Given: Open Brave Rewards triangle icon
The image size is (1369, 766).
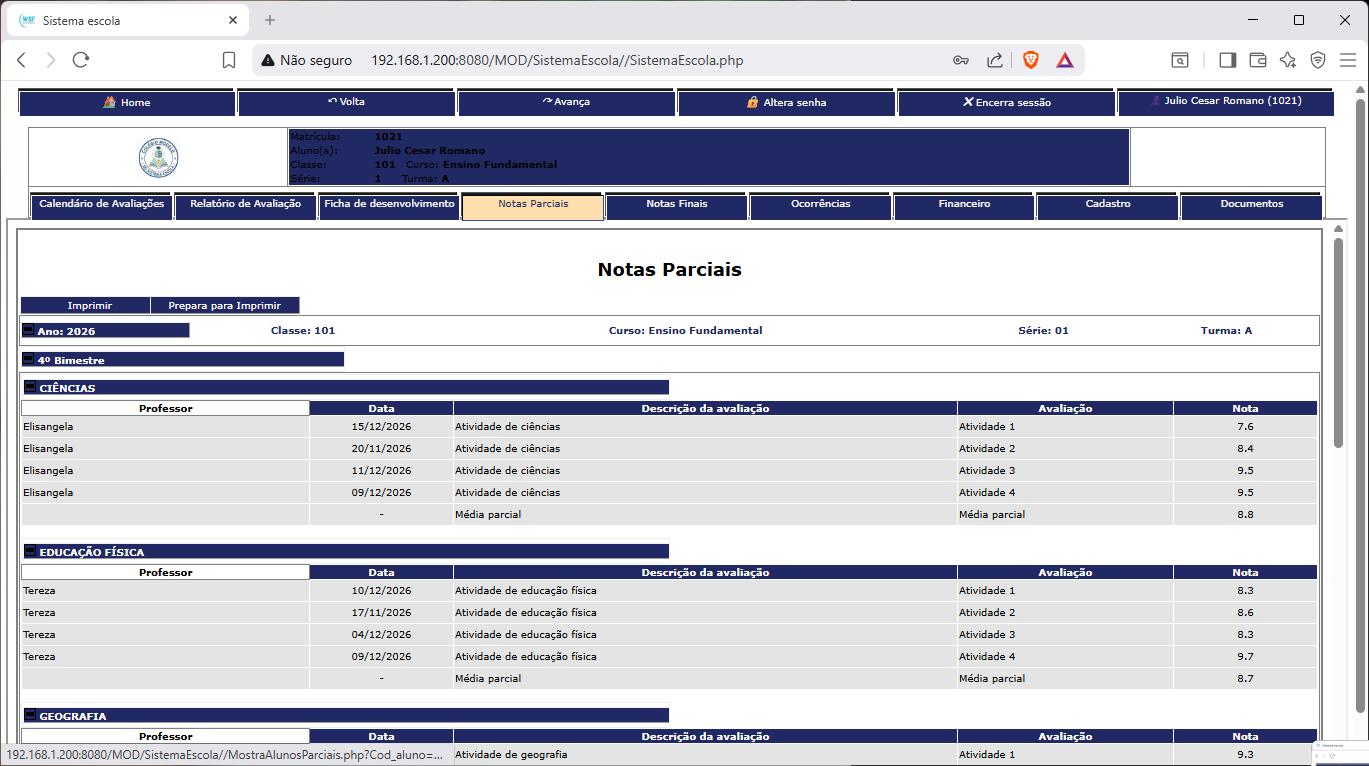Looking at the screenshot, I should [x=1065, y=60].
